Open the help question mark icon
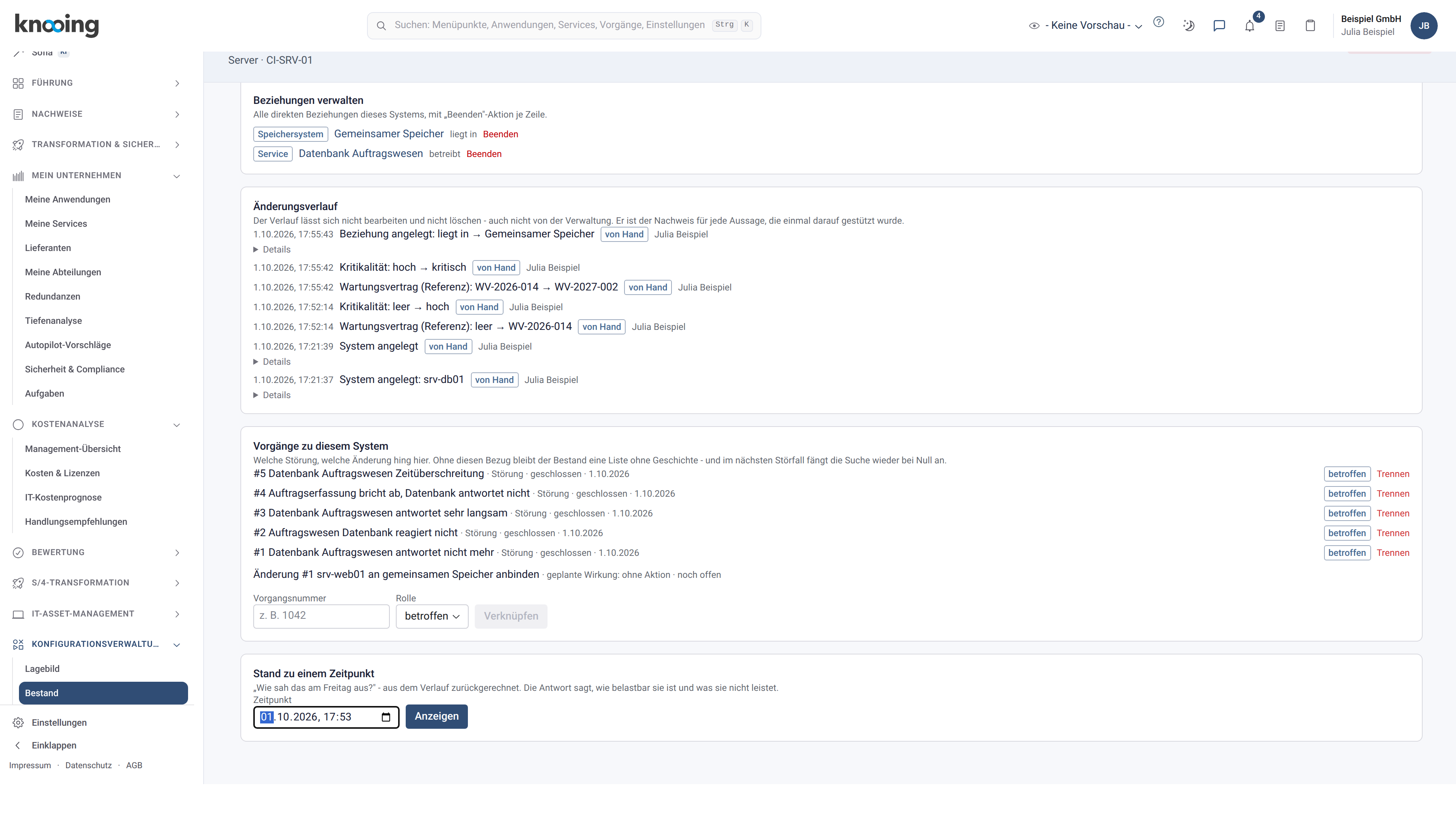 click(1158, 22)
